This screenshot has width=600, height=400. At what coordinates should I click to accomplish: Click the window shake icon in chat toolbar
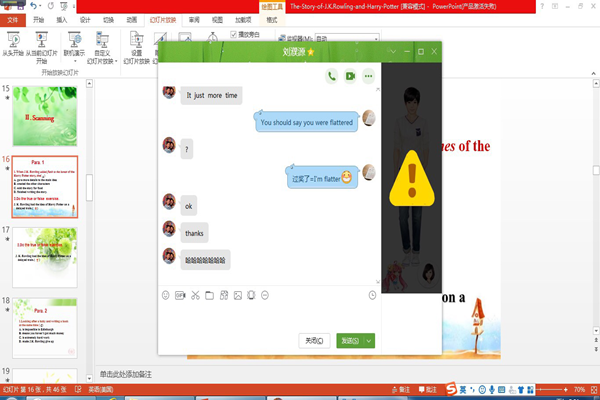coord(251,295)
